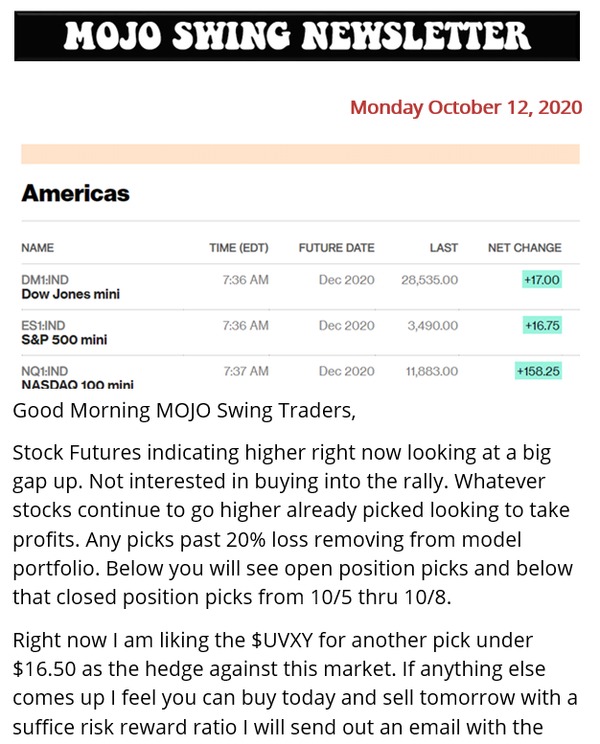The height and width of the screenshot is (744, 600).
Task: Click the Good Morning MOJO Swing Traders greeting
Action: [x=184, y=410]
